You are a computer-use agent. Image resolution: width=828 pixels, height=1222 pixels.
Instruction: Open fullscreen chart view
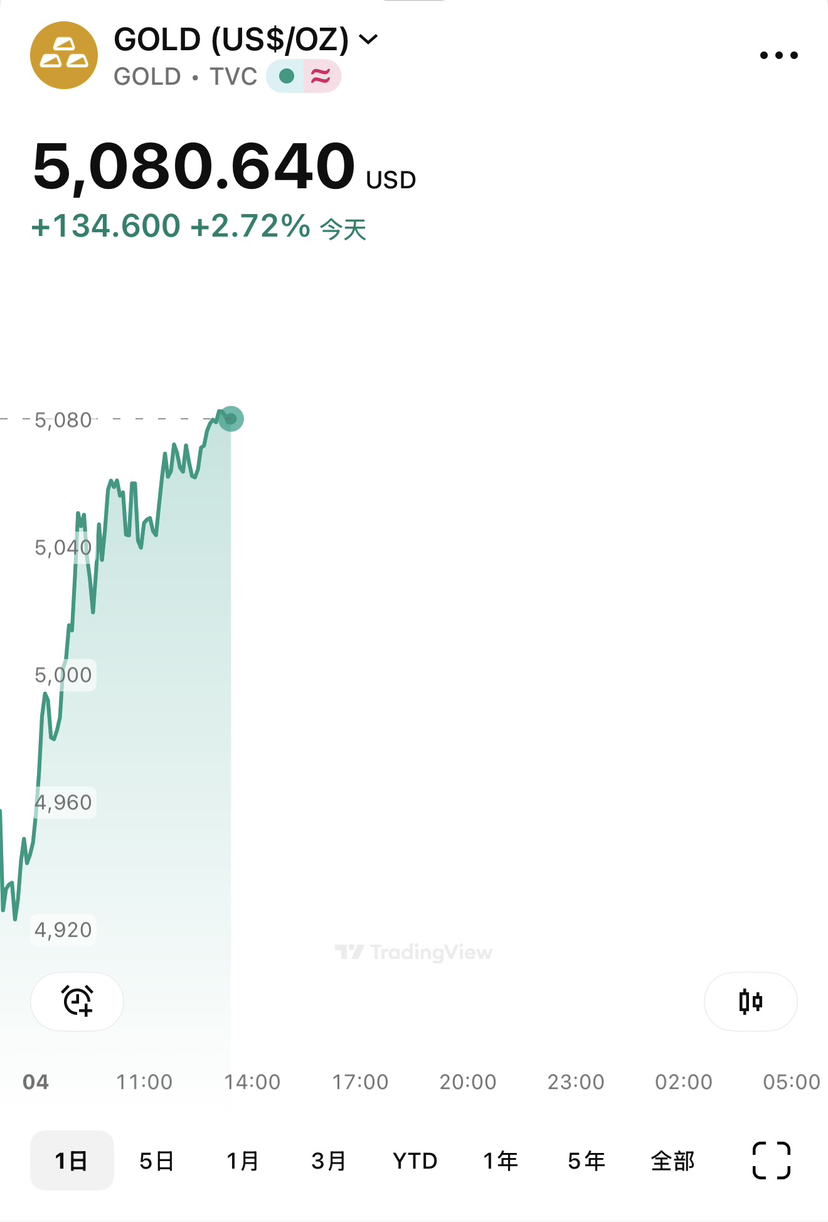pyautogui.click(x=771, y=1161)
